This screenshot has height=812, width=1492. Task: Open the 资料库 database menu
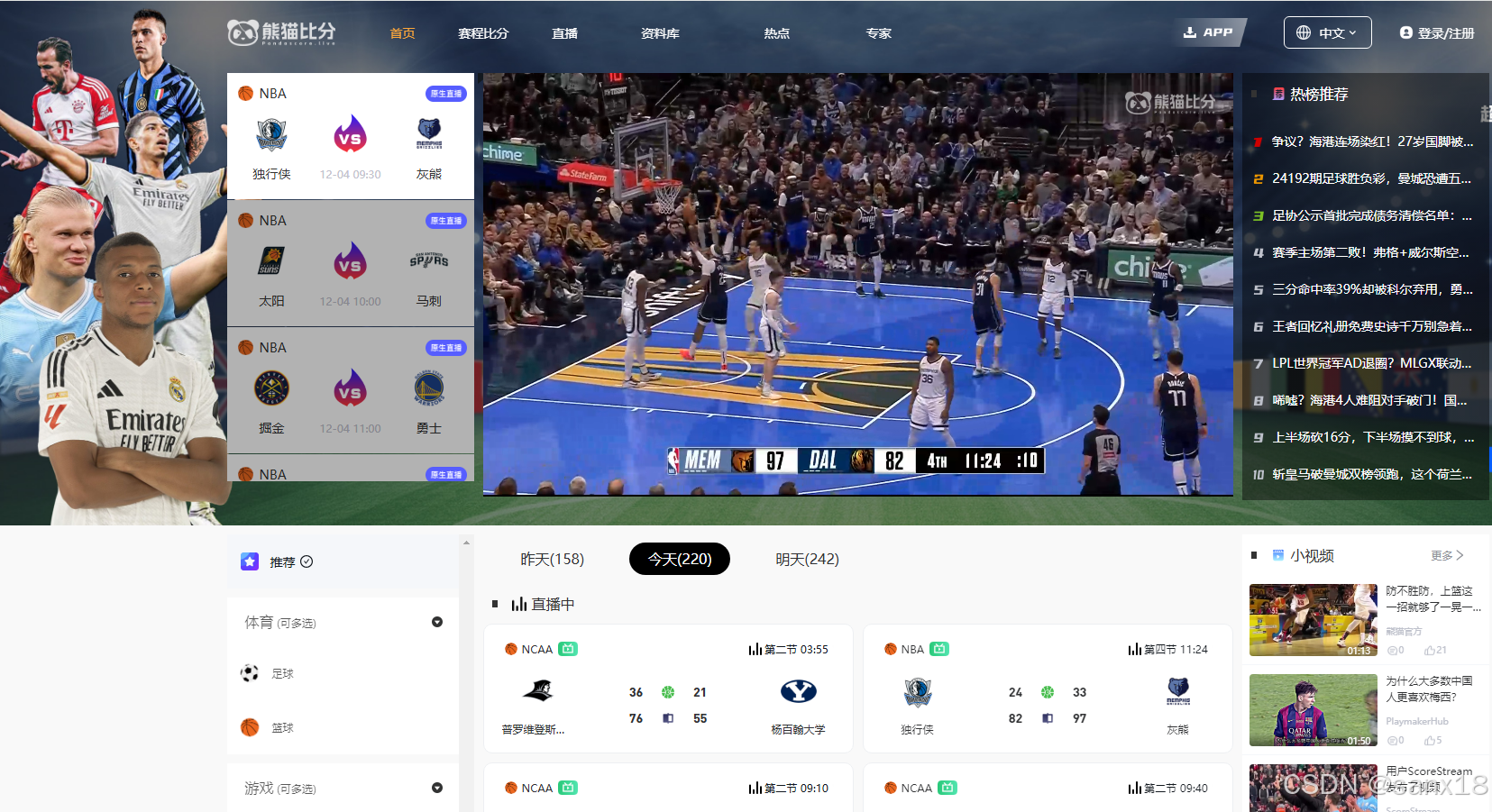(660, 33)
